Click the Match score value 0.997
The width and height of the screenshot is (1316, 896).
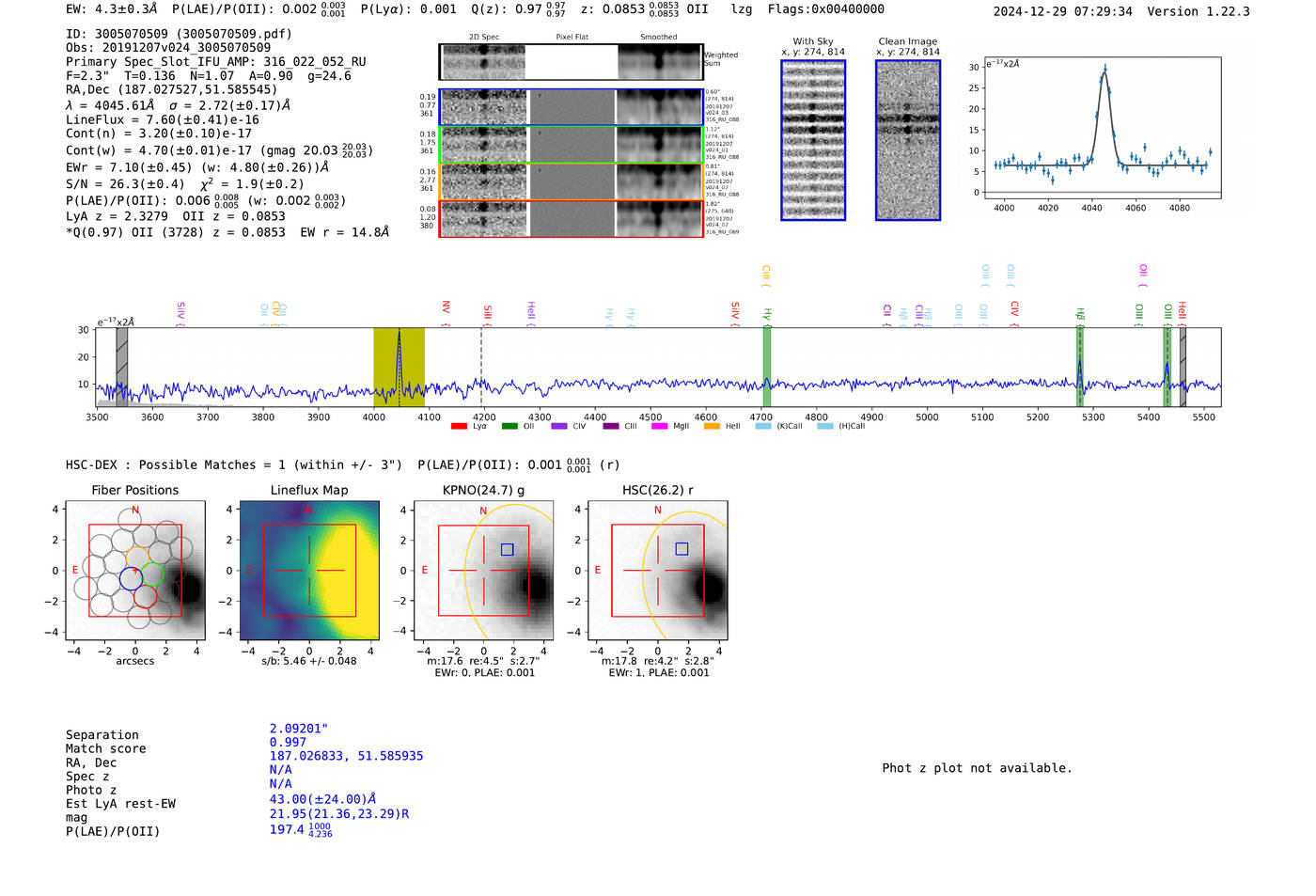pyautogui.click(x=288, y=743)
